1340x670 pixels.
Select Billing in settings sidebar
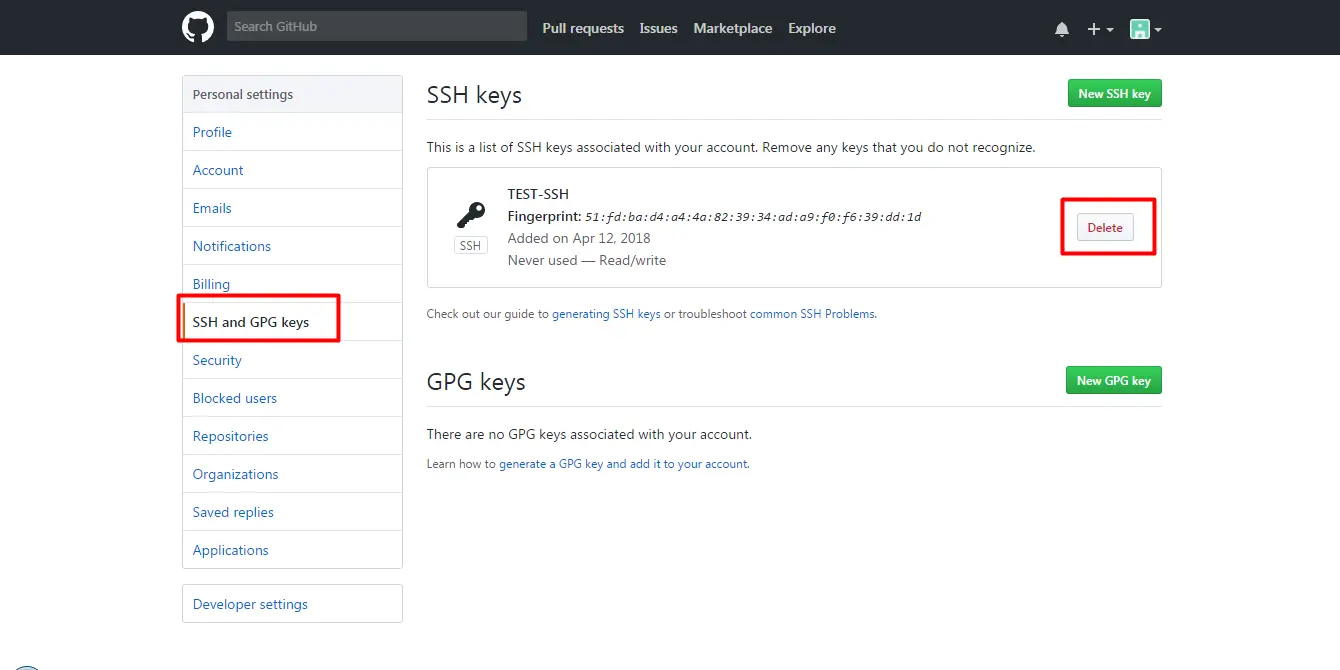pyautogui.click(x=292, y=284)
